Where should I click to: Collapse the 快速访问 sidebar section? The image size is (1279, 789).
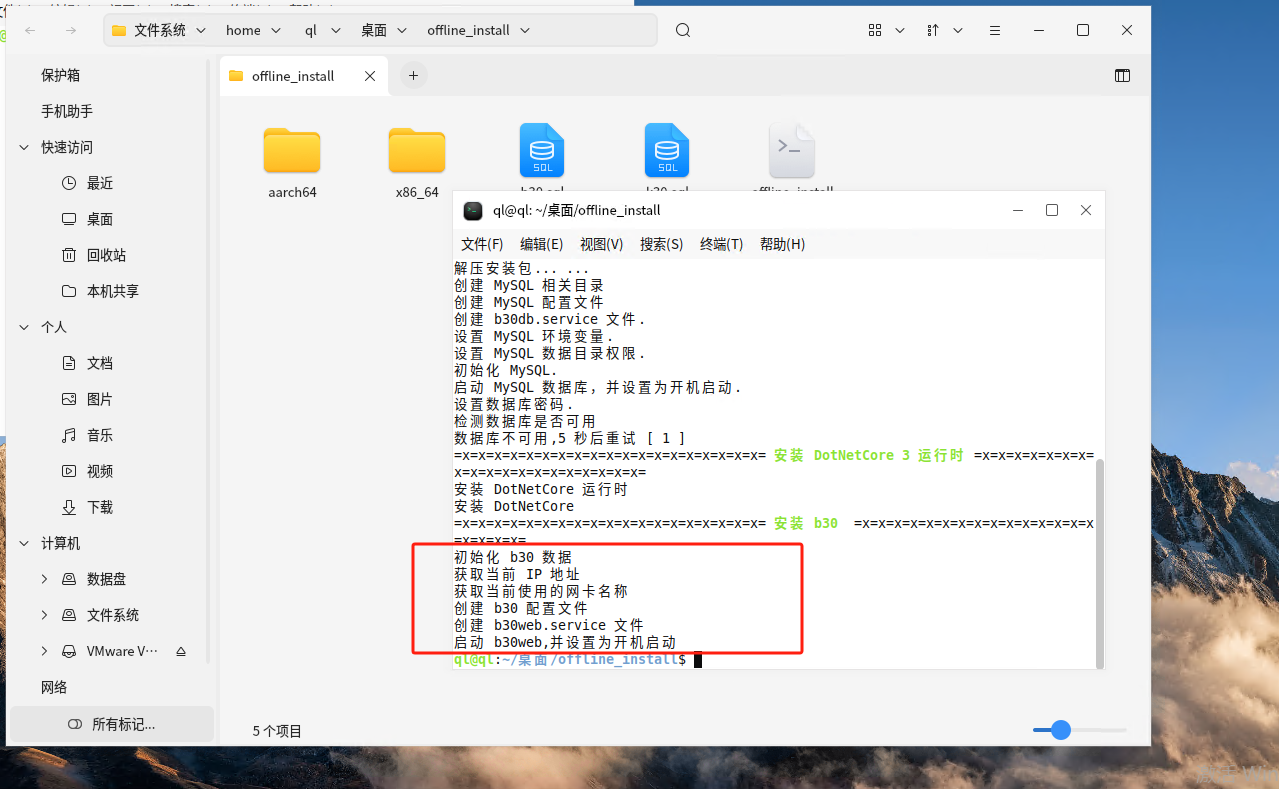pos(24,147)
